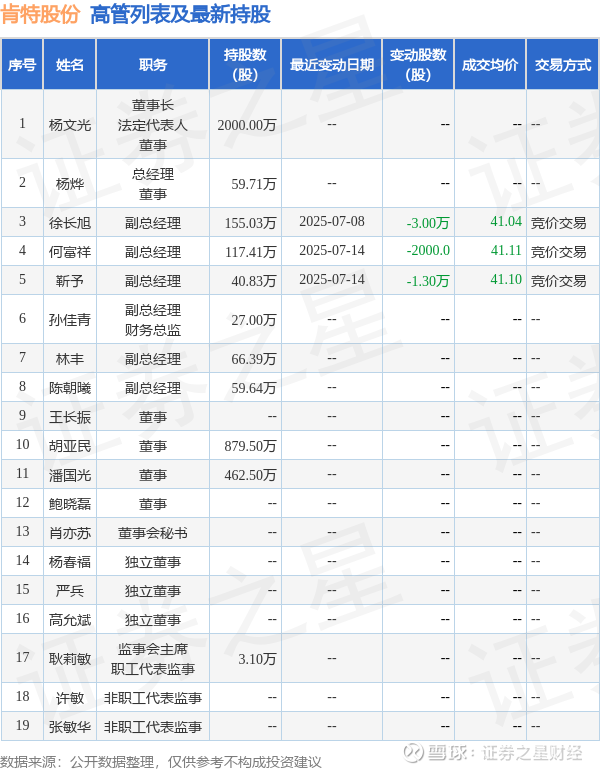Select the shareholding value 40.83万
This screenshot has height=771, width=600.
254,281
